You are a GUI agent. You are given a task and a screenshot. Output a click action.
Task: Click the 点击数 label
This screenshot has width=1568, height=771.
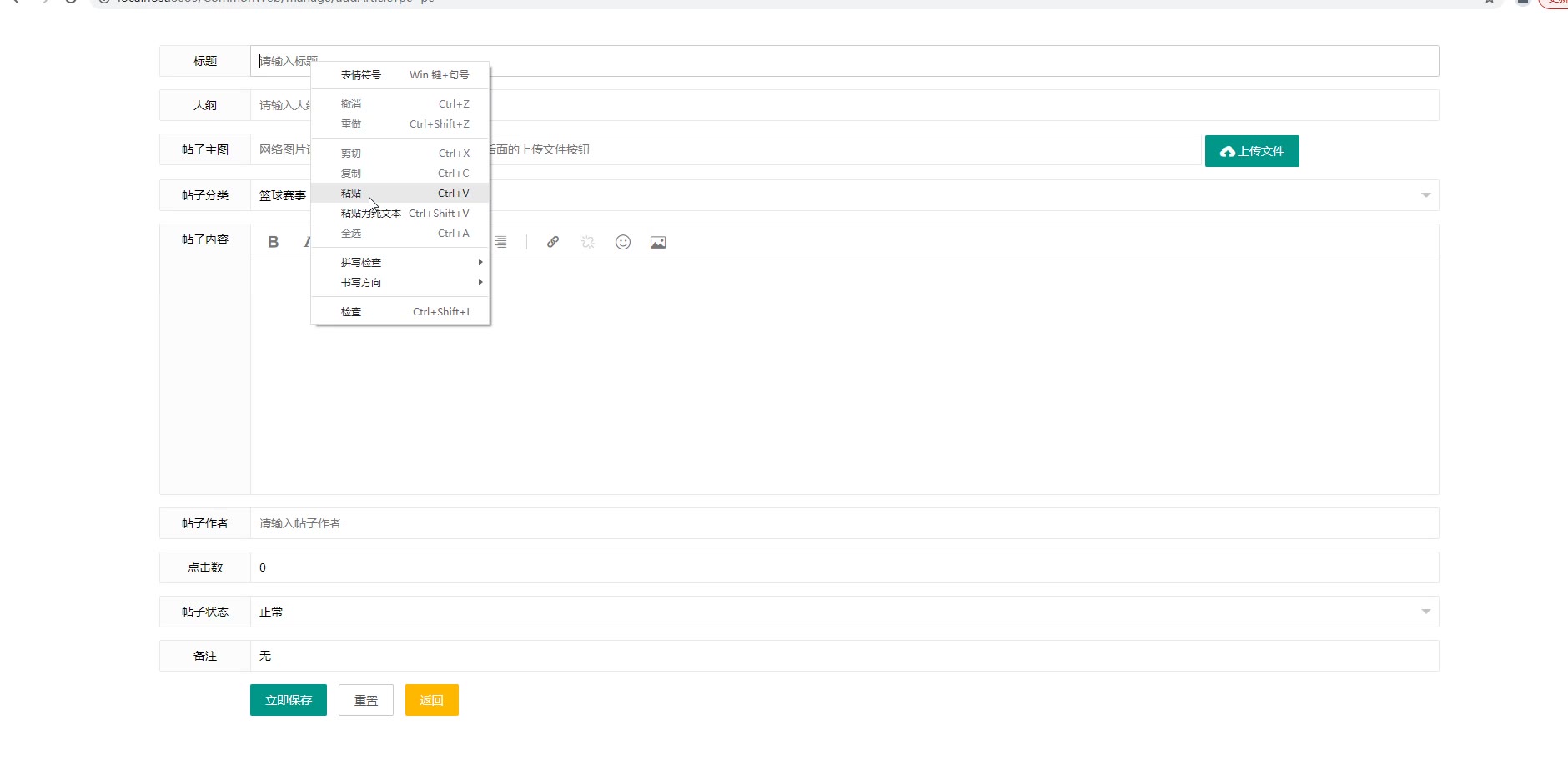205,567
